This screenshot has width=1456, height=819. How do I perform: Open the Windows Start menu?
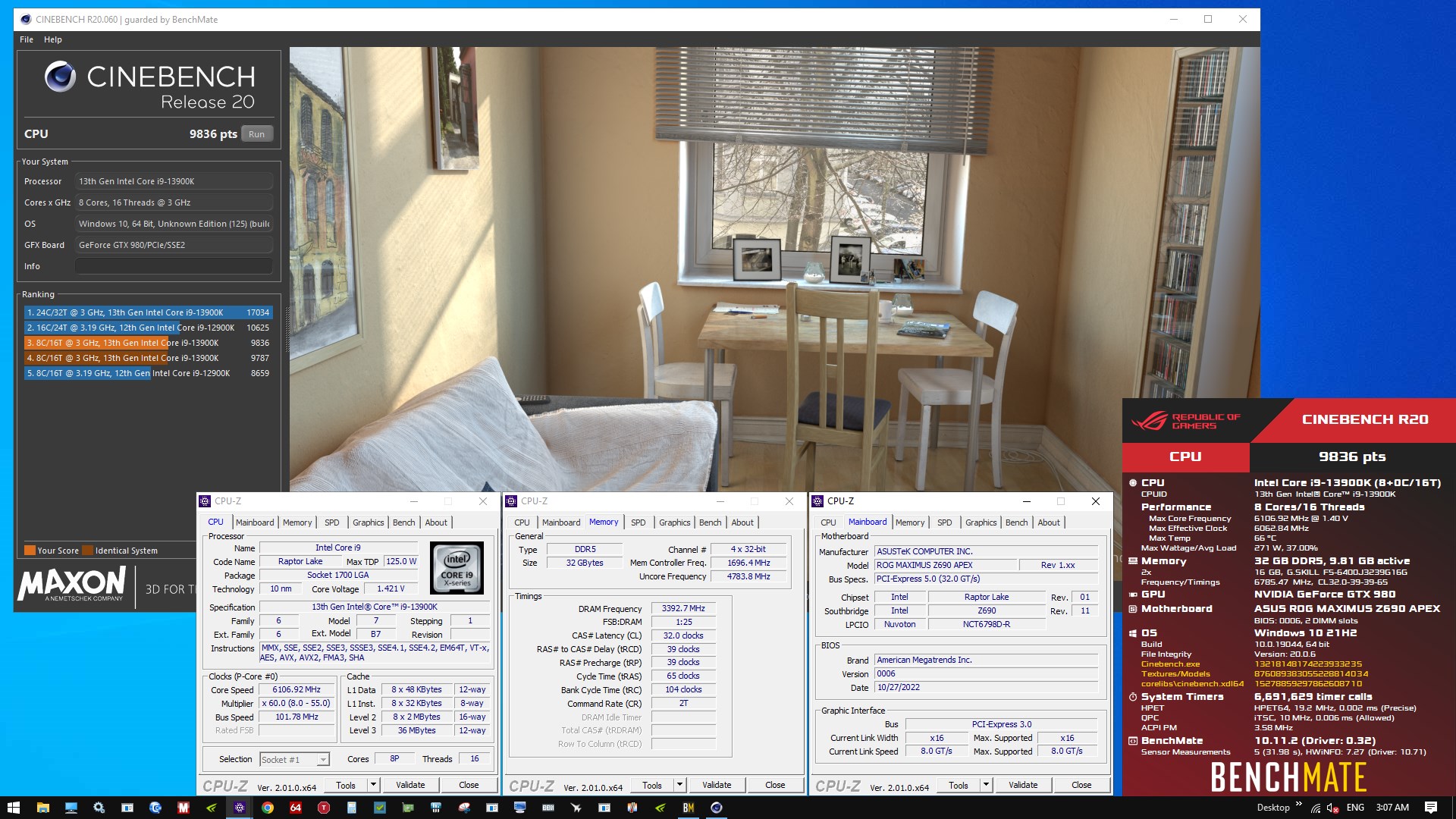[13, 808]
